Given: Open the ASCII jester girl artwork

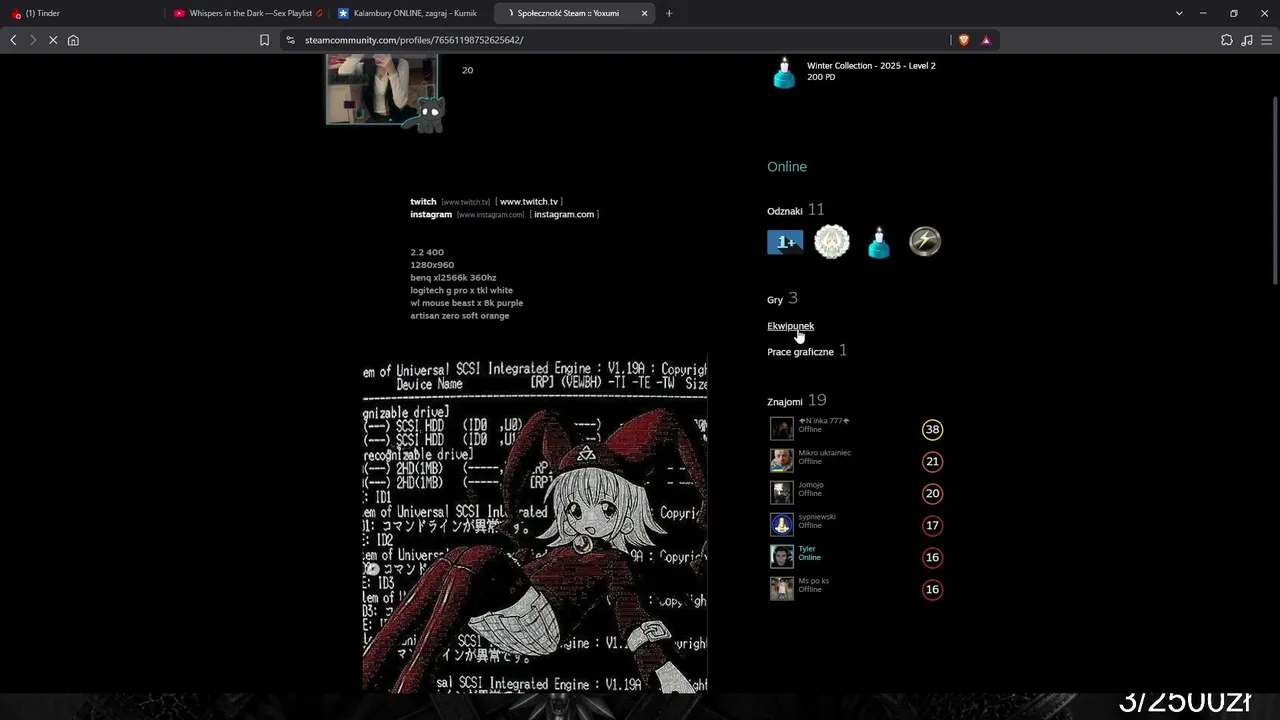Looking at the screenshot, I should point(535,524).
